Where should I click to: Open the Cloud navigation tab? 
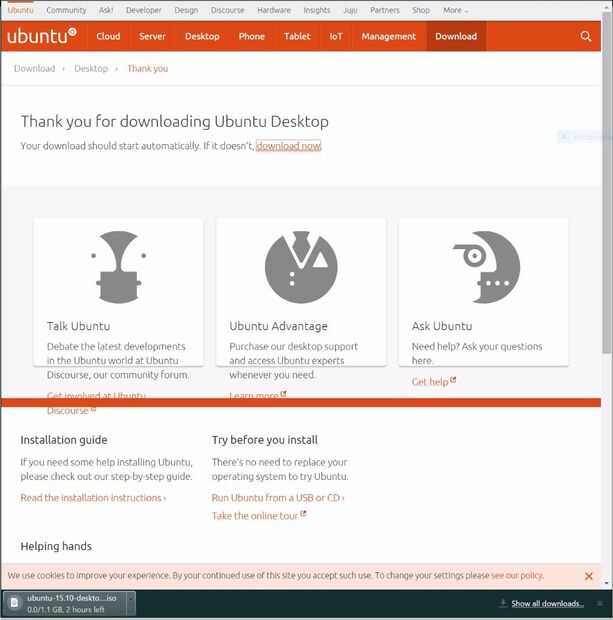pos(108,36)
